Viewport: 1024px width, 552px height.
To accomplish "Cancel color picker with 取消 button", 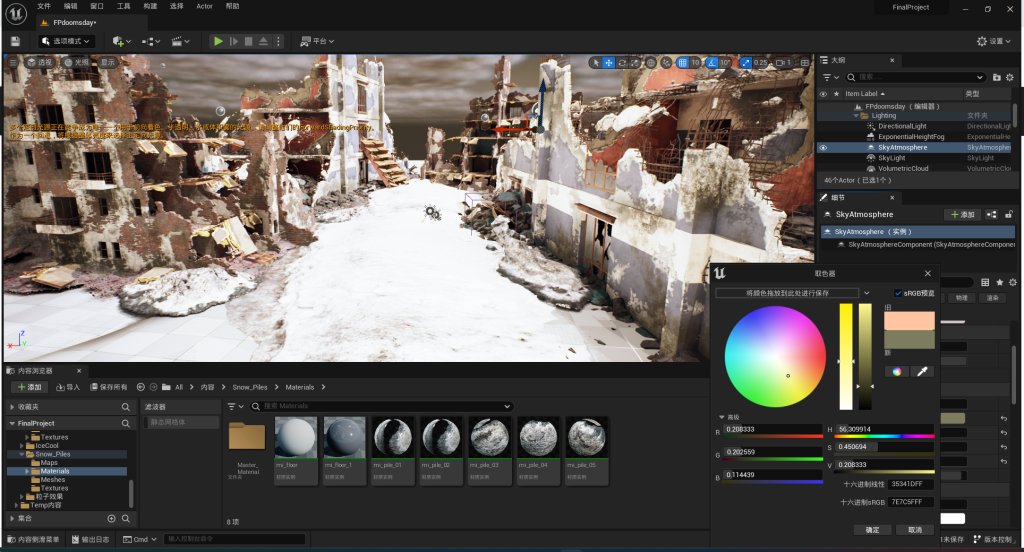I will 915,530.
